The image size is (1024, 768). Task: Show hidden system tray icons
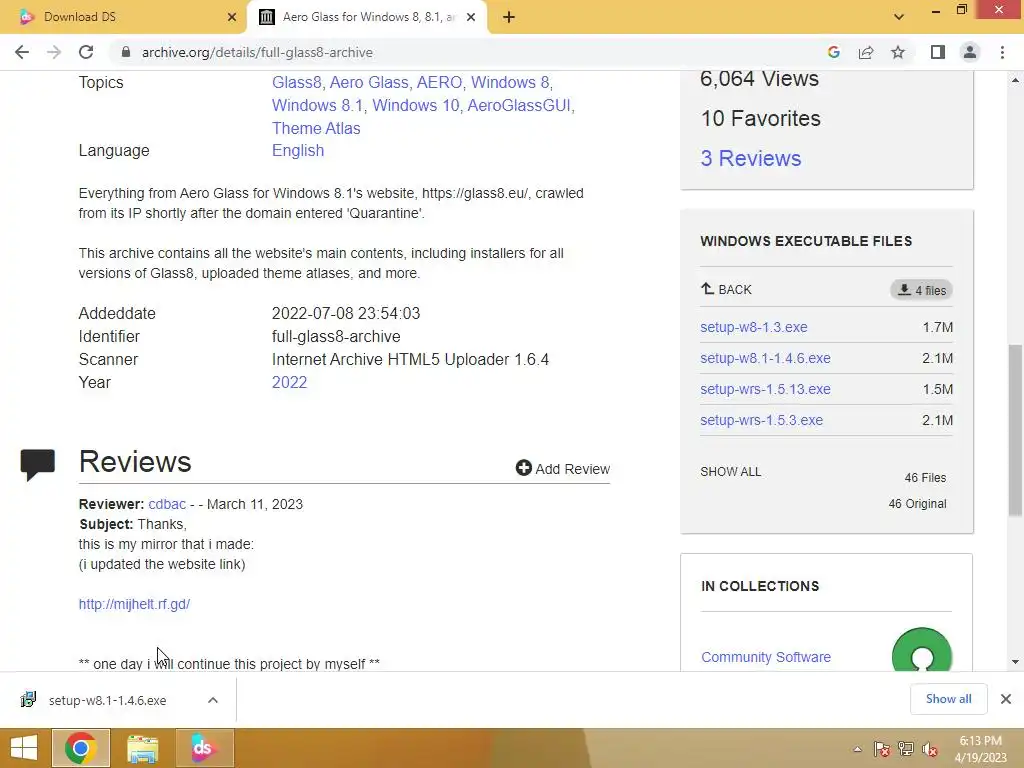(857, 749)
